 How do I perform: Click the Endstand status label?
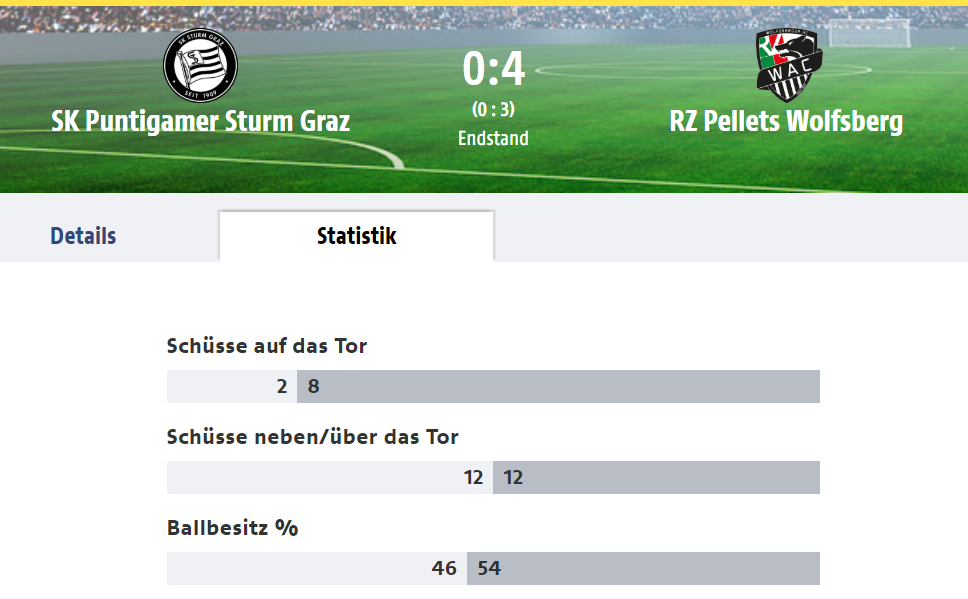click(x=493, y=138)
